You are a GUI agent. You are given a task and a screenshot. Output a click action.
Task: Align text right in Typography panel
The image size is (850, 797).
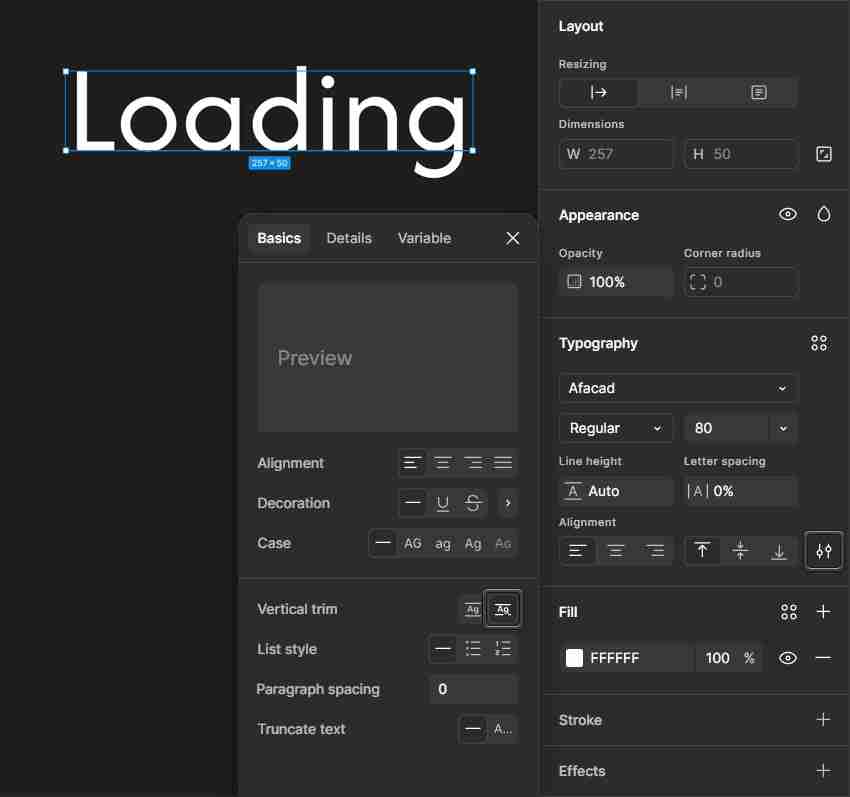point(655,551)
